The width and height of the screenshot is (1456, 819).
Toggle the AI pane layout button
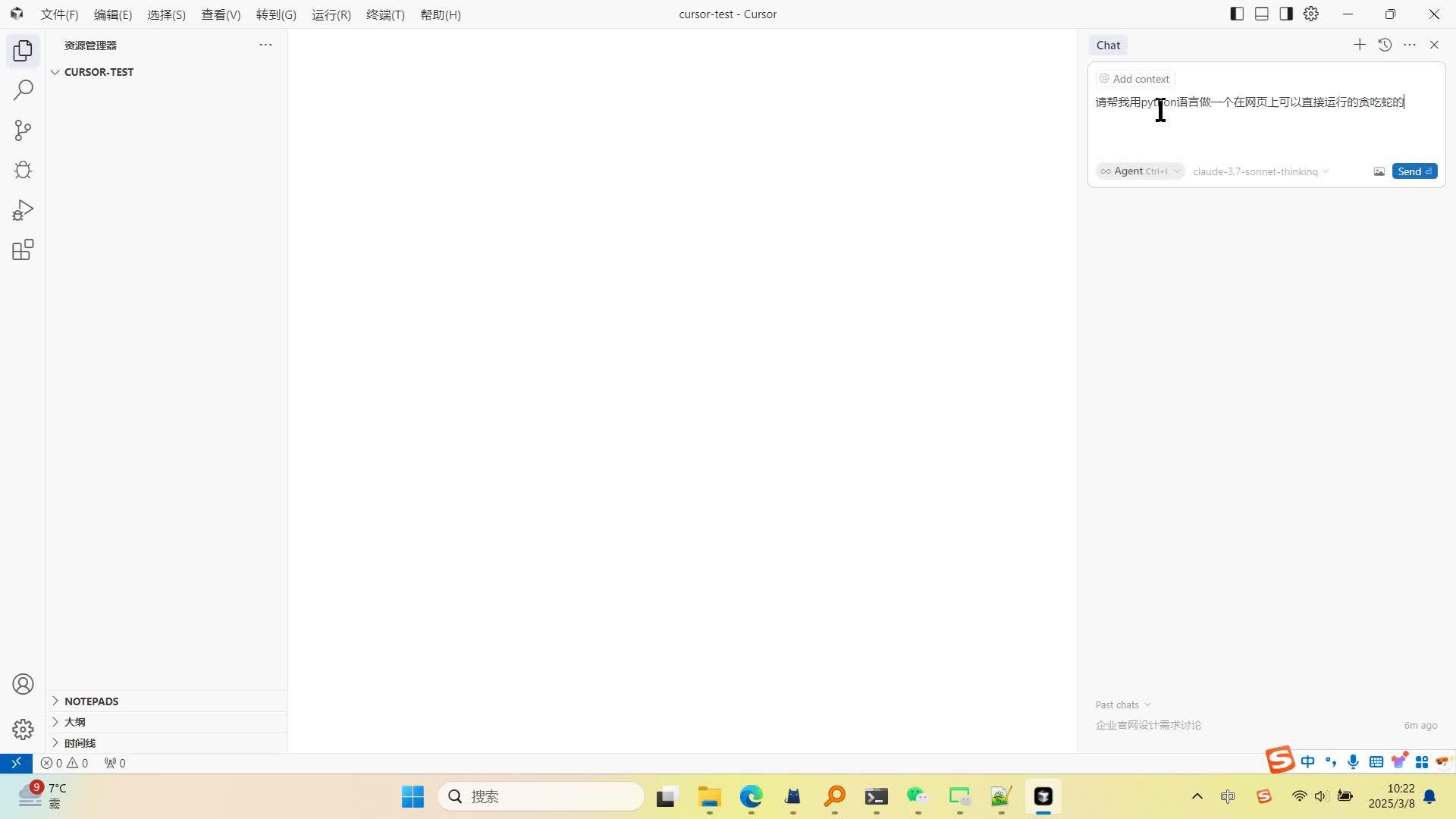(x=1286, y=14)
